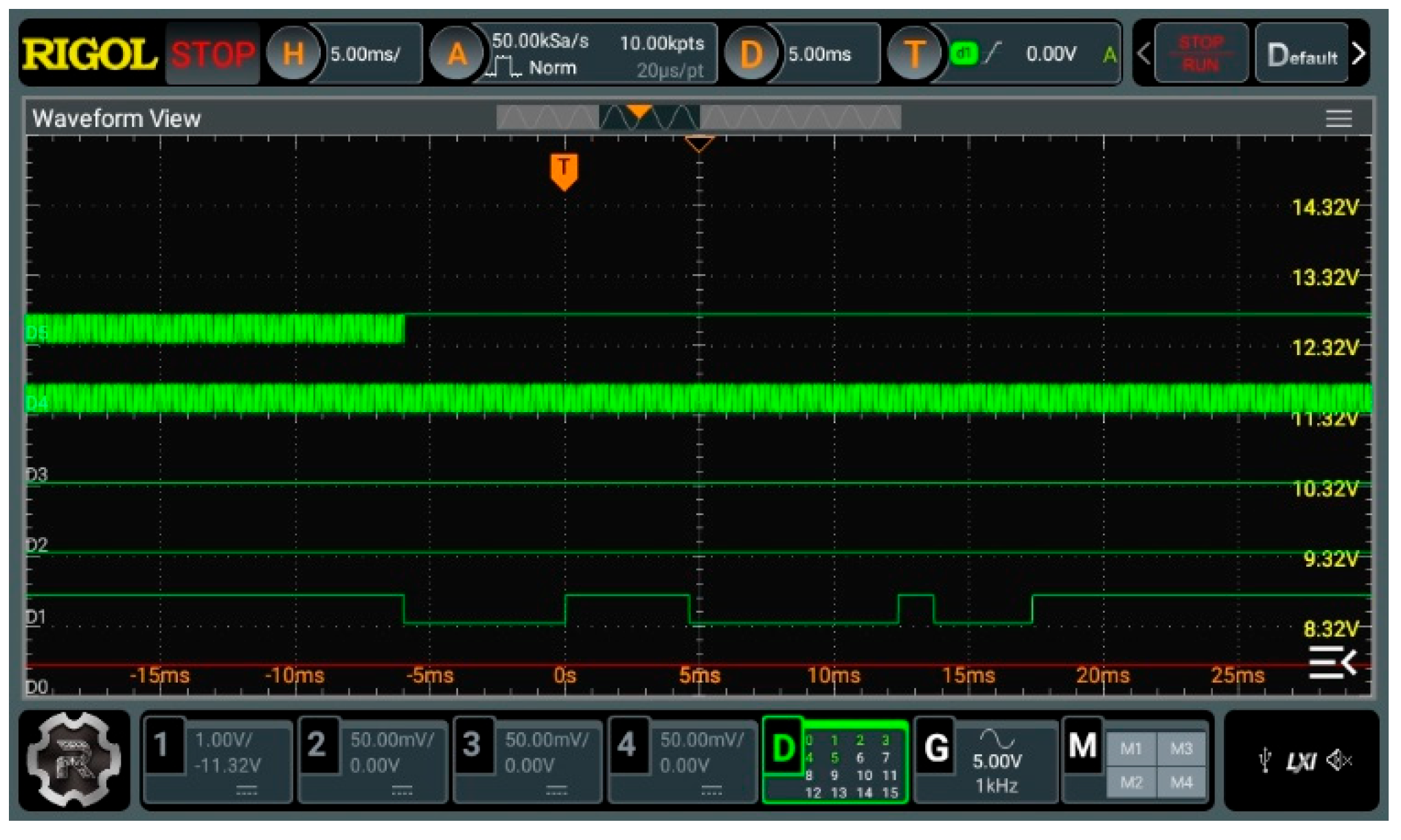Screen dimensions: 1401x840
Task: Tap the orange A acquisition icon
Action: point(457,54)
